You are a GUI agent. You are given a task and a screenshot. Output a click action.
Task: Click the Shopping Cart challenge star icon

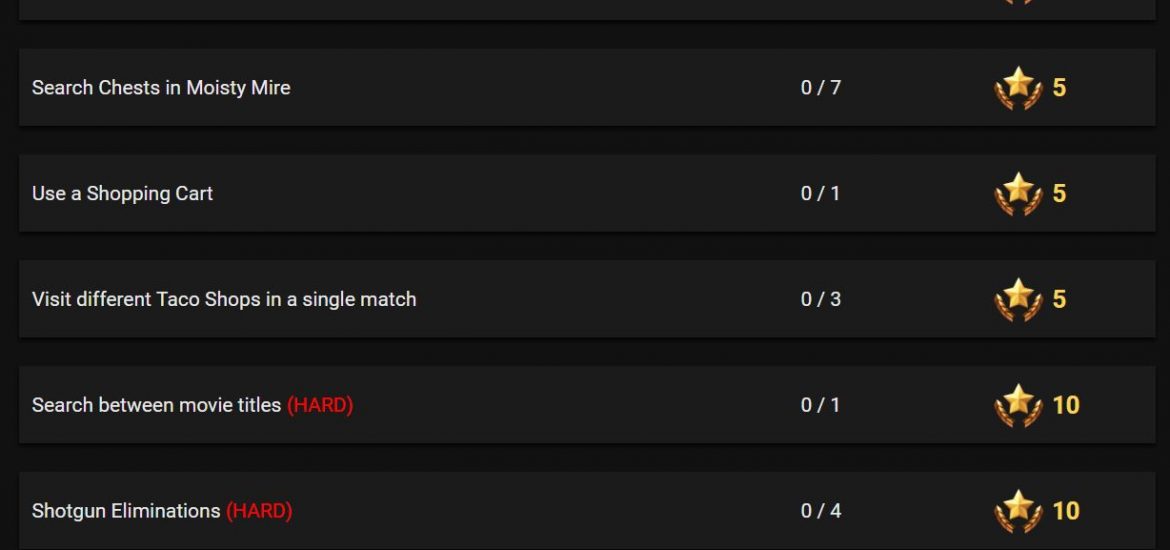click(x=1018, y=194)
